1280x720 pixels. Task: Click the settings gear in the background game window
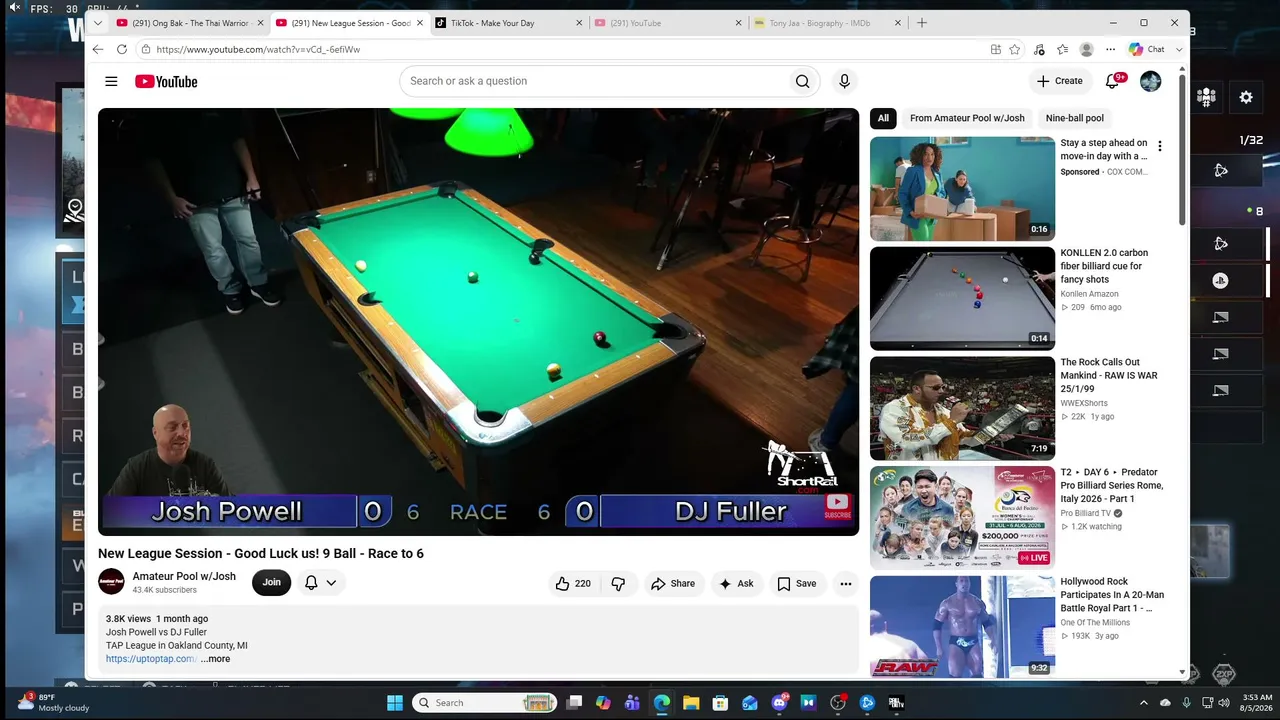click(x=1246, y=97)
